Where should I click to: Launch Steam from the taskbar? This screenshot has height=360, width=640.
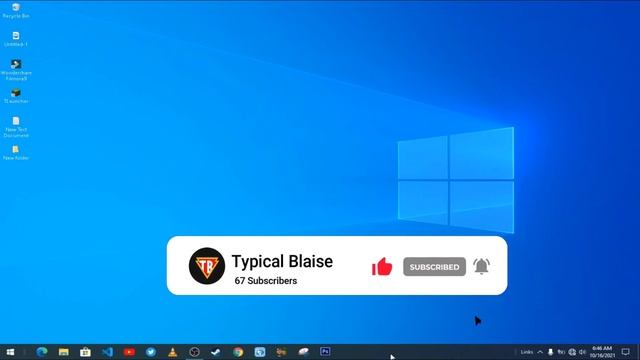tap(216, 352)
